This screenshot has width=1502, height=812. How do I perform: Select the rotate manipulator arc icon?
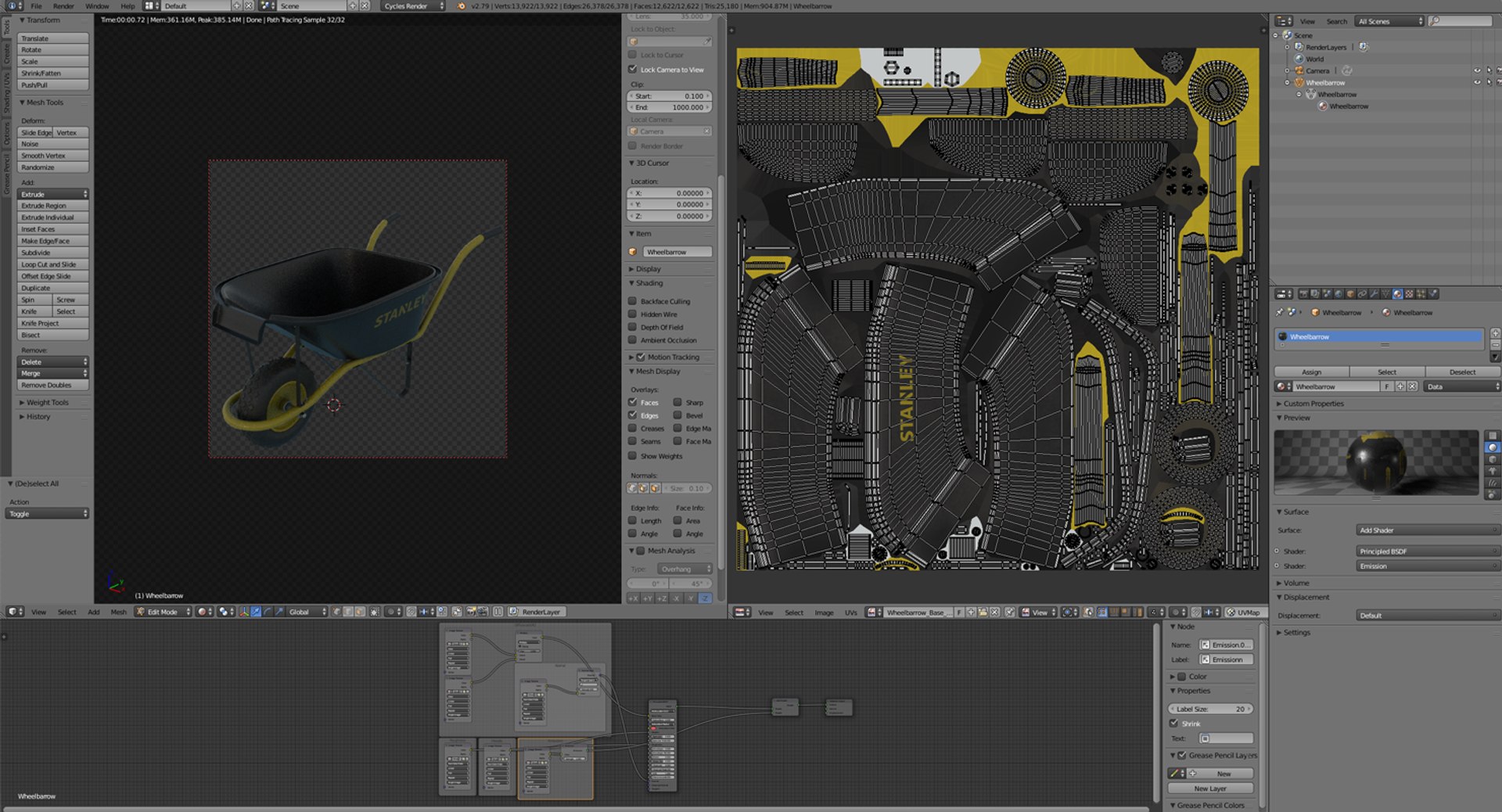pyautogui.click(x=268, y=612)
